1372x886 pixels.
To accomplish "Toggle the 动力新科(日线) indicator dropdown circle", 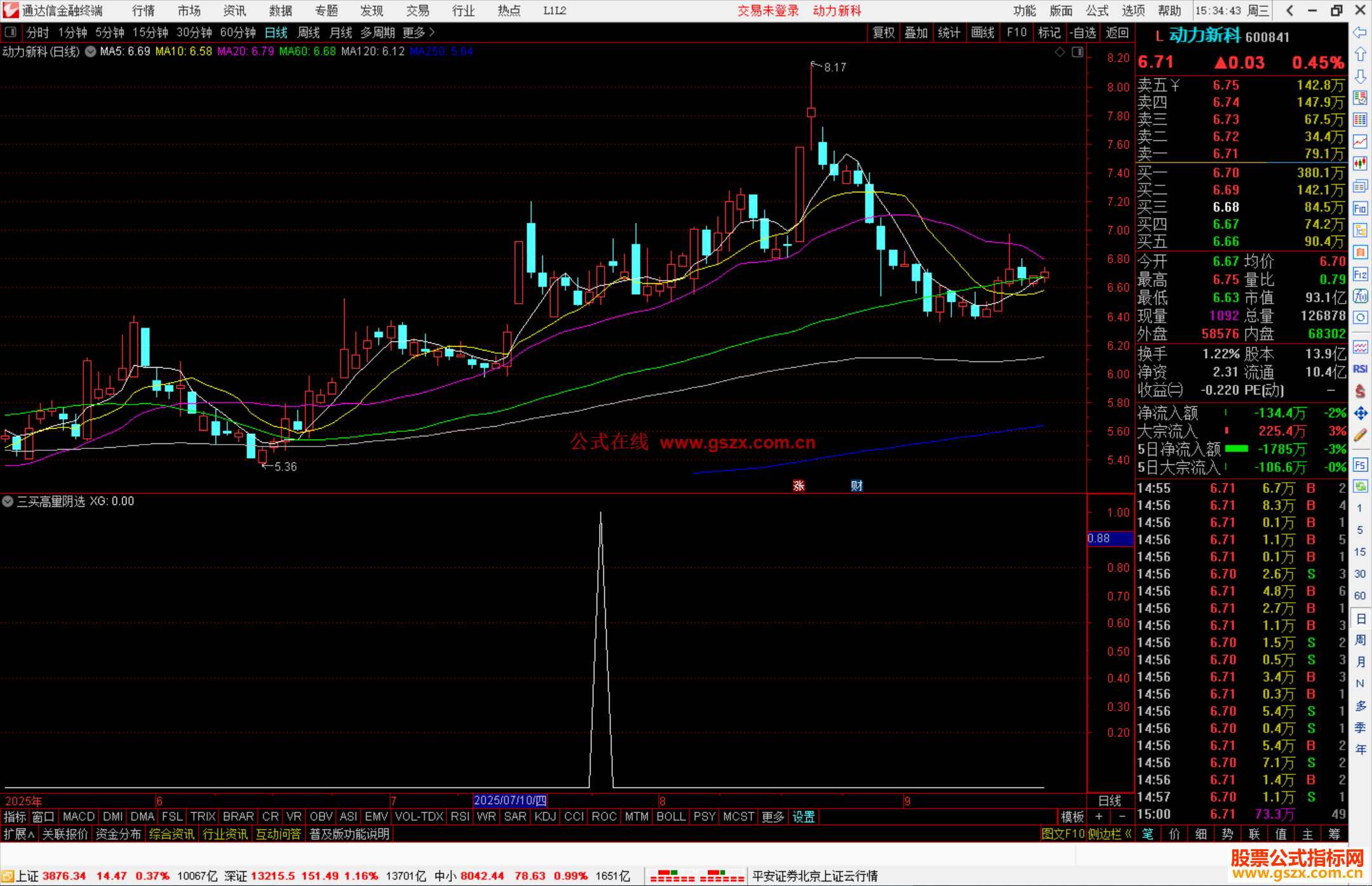I will [91, 52].
